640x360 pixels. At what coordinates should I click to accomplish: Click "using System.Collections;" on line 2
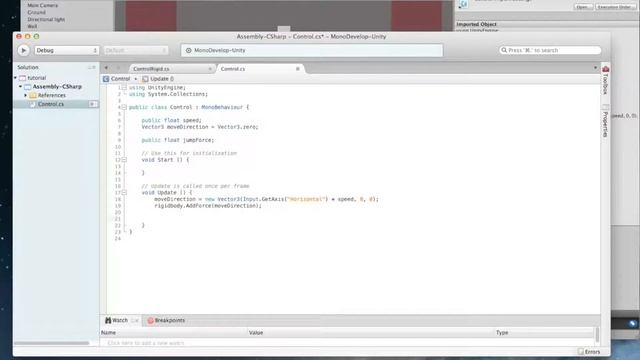tap(168, 94)
